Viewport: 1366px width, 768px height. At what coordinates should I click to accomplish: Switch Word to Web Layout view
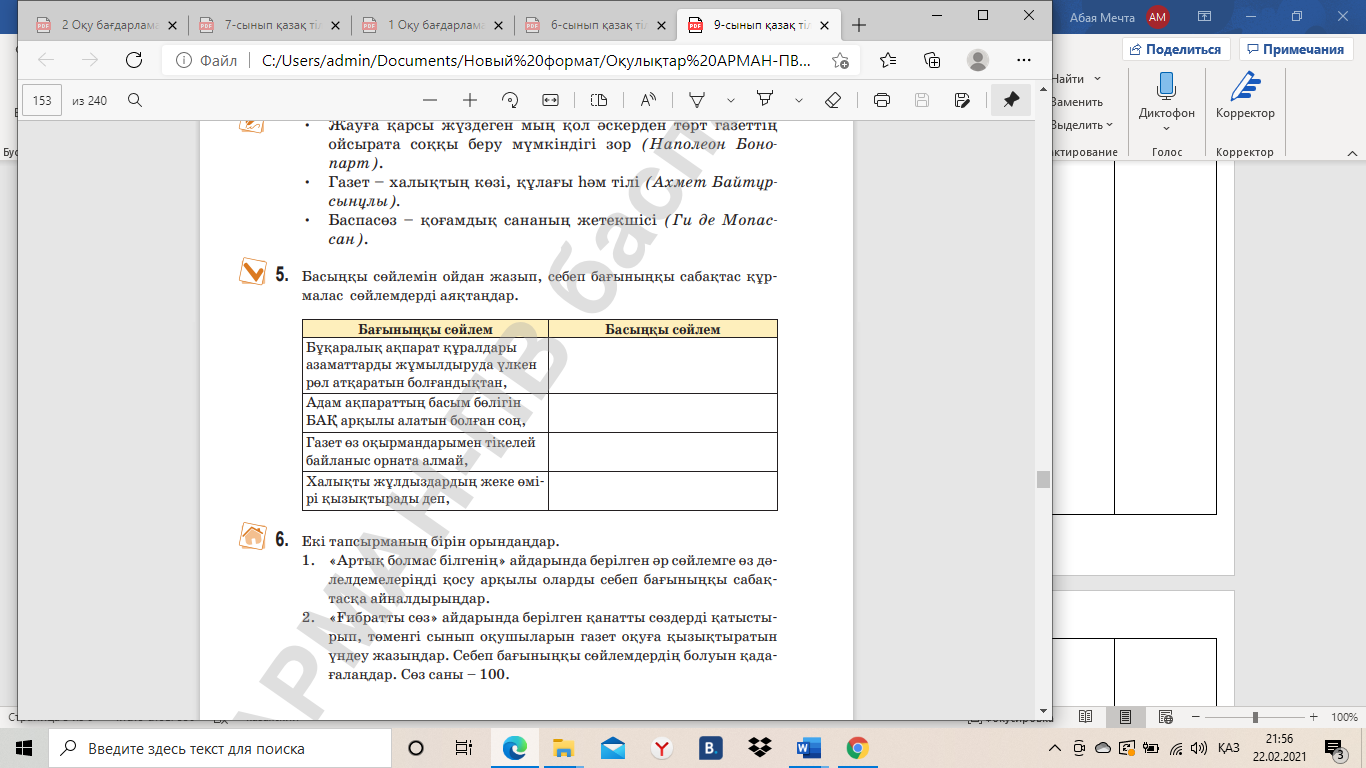[x=1164, y=717]
